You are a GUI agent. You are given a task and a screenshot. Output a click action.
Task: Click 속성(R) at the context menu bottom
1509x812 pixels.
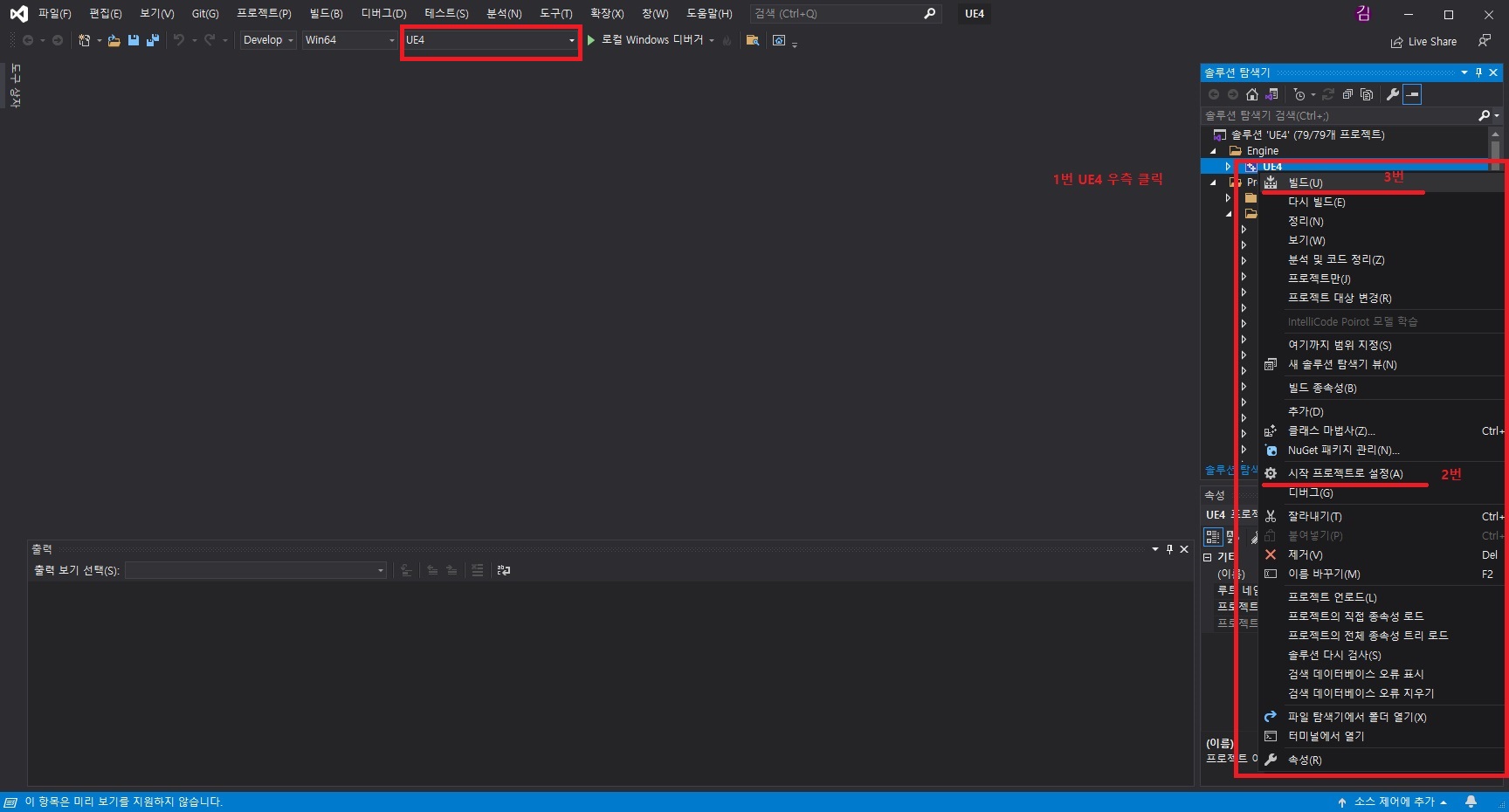point(1380,760)
